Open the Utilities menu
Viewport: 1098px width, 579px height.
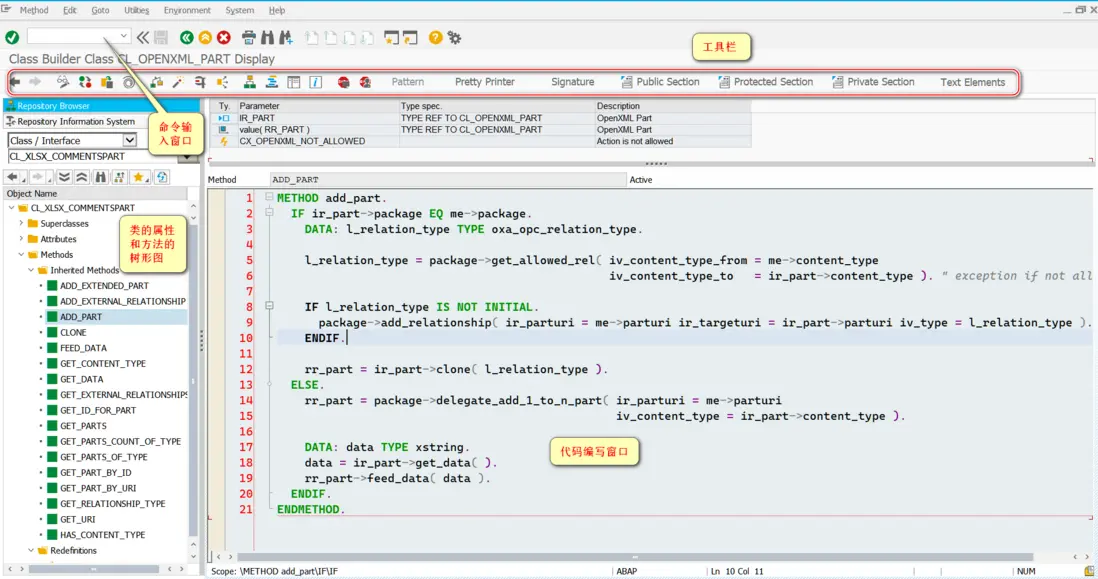pos(136,10)
